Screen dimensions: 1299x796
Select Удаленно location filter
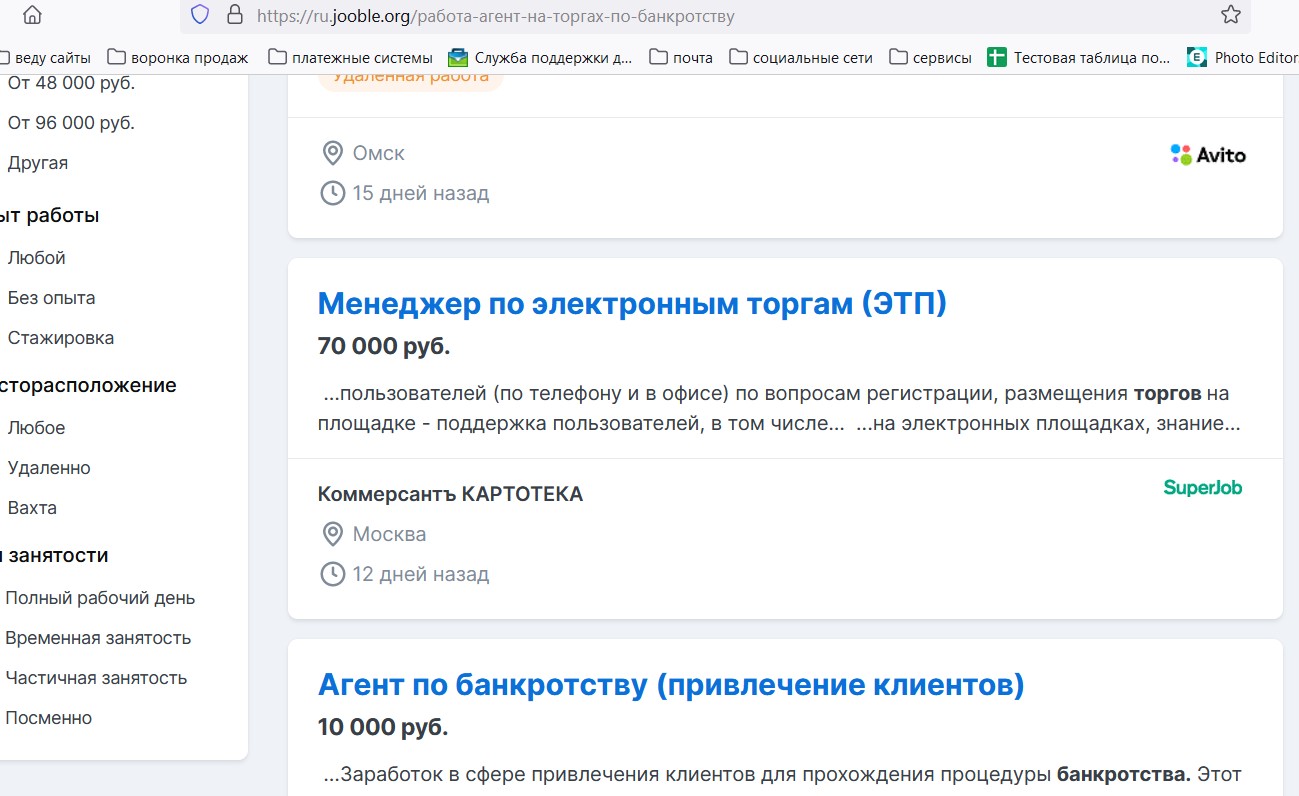[49, 468]
